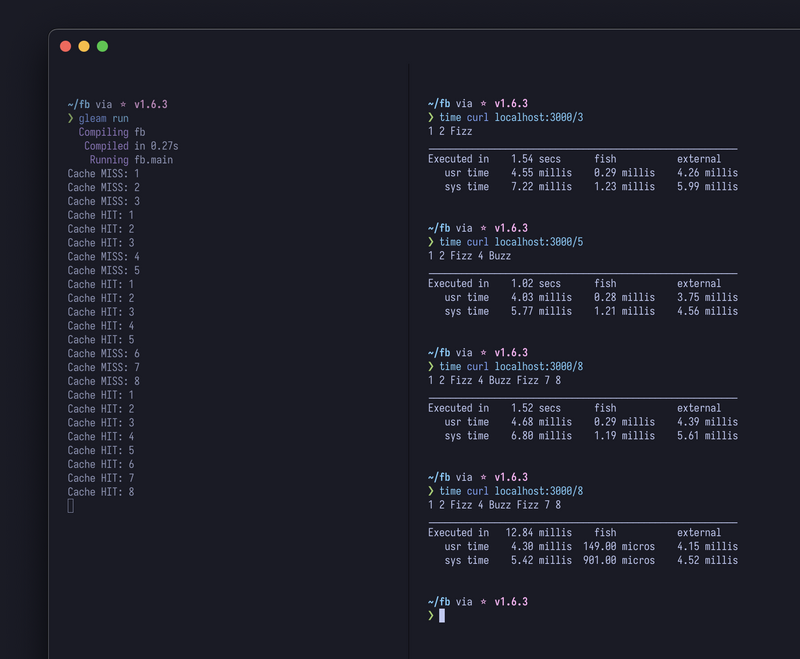Screen dimensions: 800x659
Task: Click the green maximize window button
Action: point(102,46)
